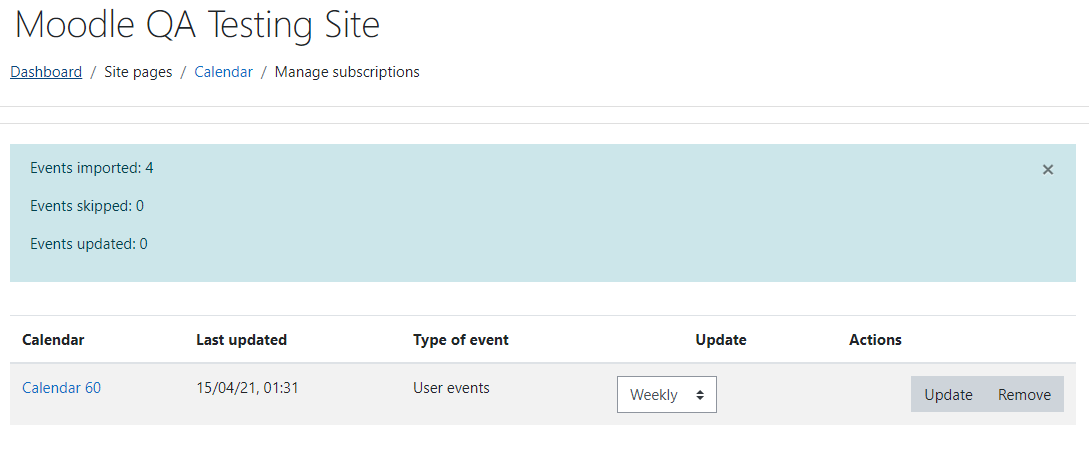Click the Update column header
This screenshot has height=458, width=1089.
[721, 340]
